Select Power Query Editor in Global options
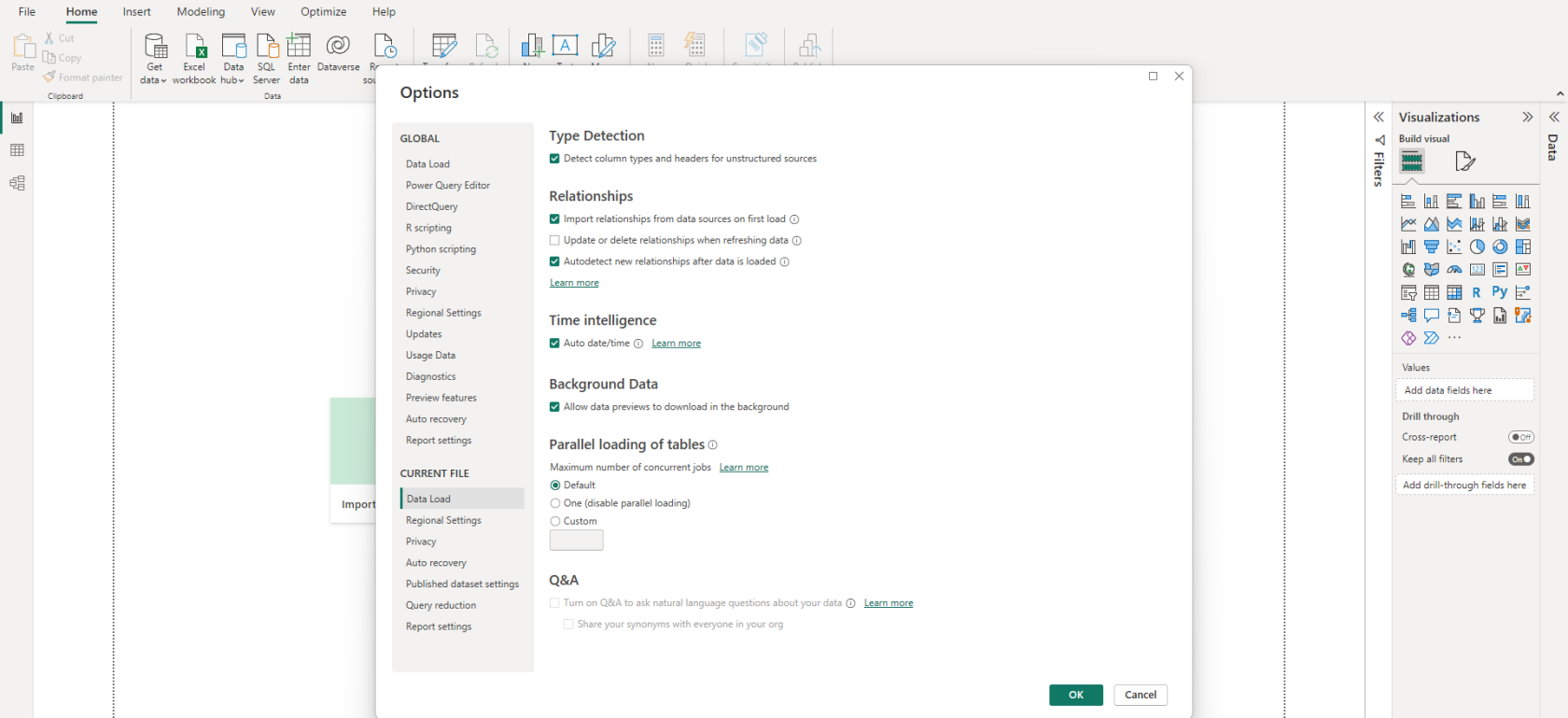 [447, 186]
